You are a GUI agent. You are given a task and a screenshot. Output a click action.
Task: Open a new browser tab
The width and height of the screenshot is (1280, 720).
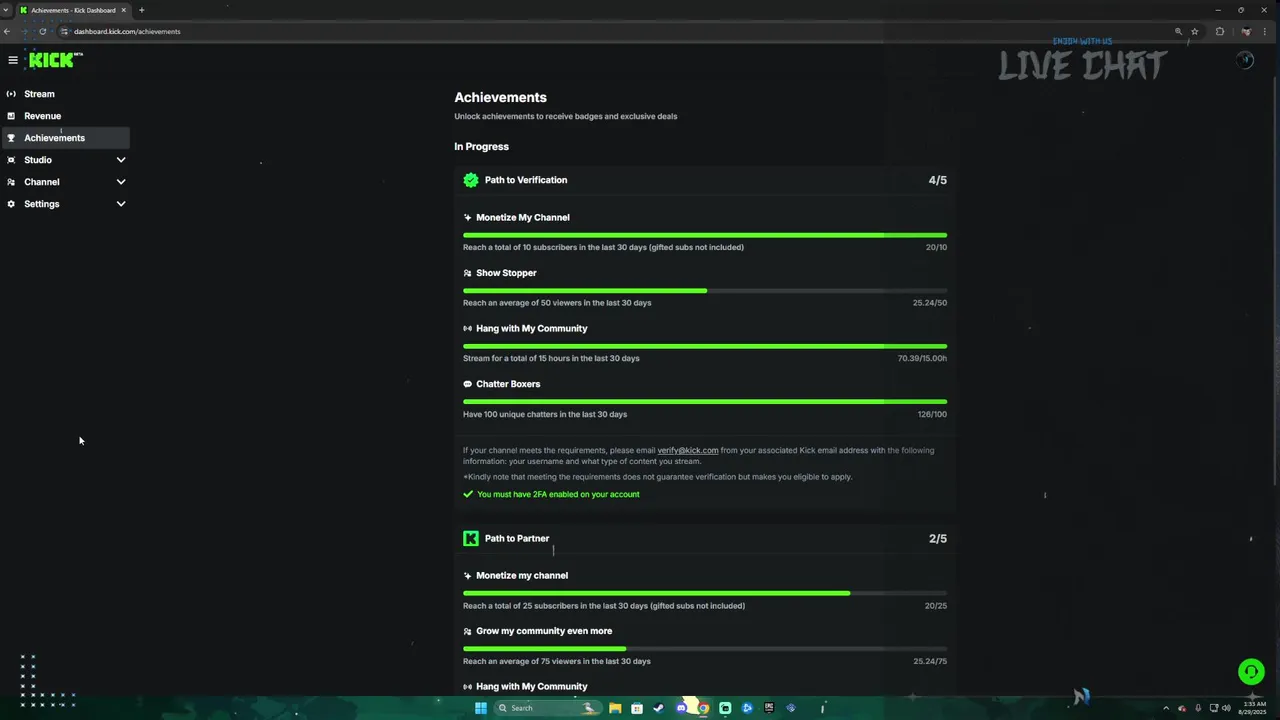click(141, 10)
